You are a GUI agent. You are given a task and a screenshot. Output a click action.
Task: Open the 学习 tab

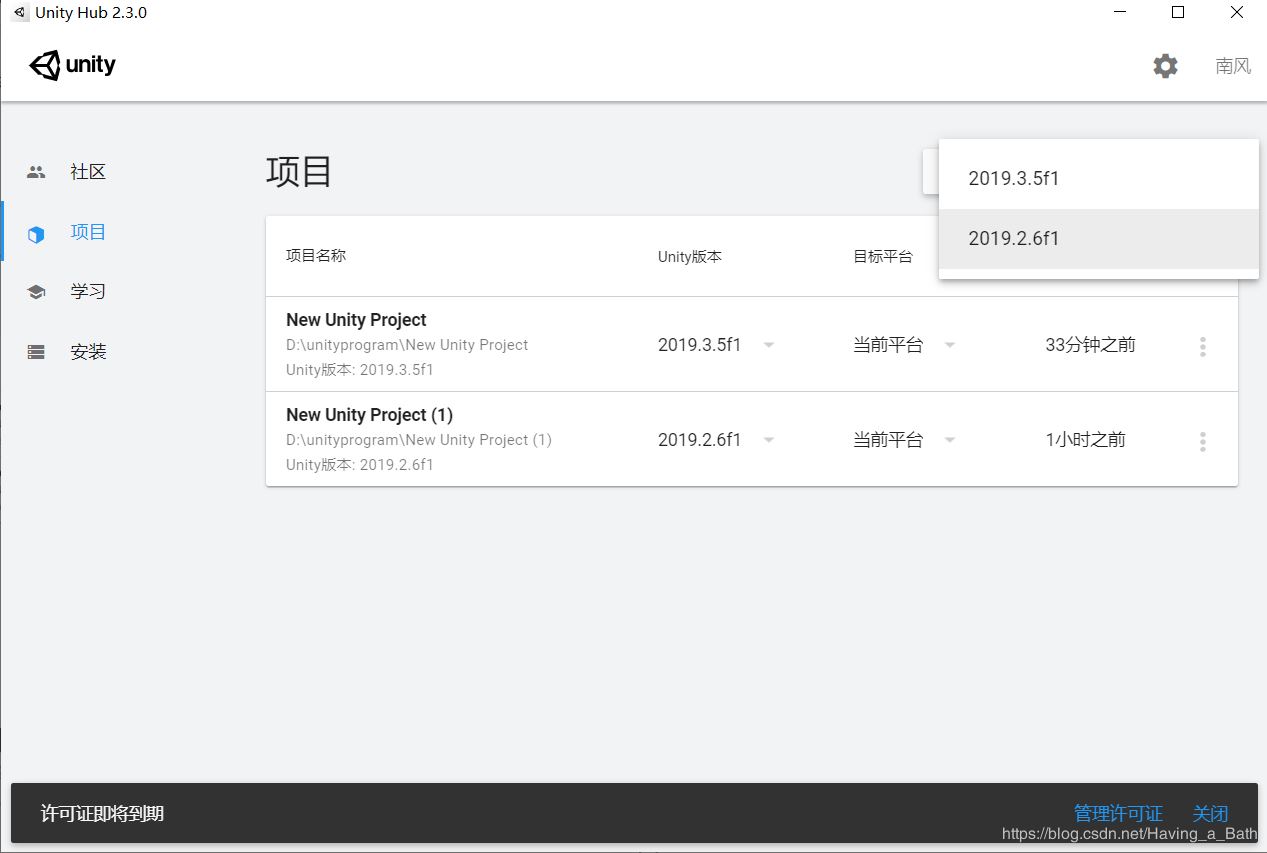click(x=88, y=292)
